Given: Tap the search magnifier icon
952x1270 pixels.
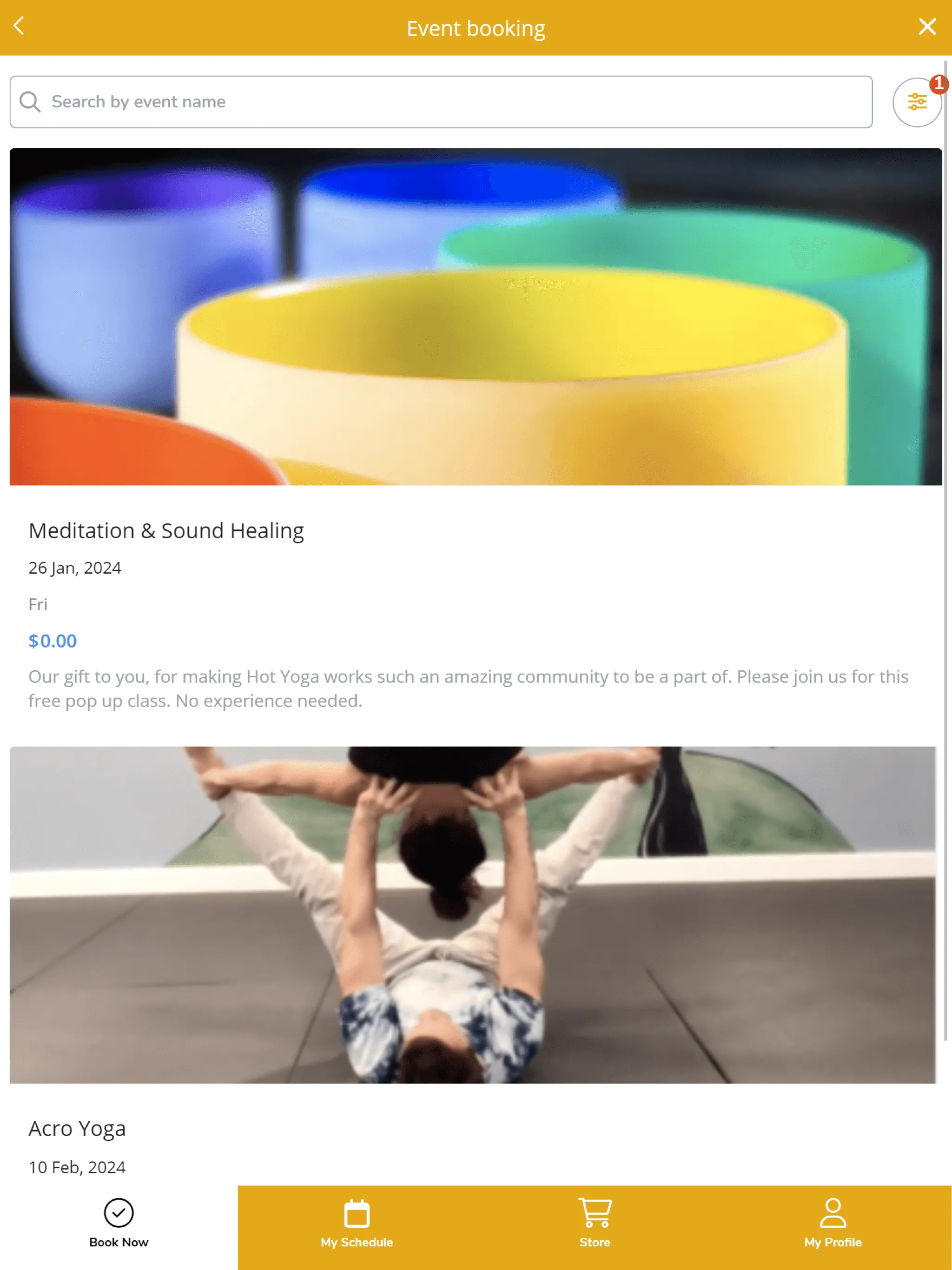Looking at the screenshot, I should (x=30, y=101).
